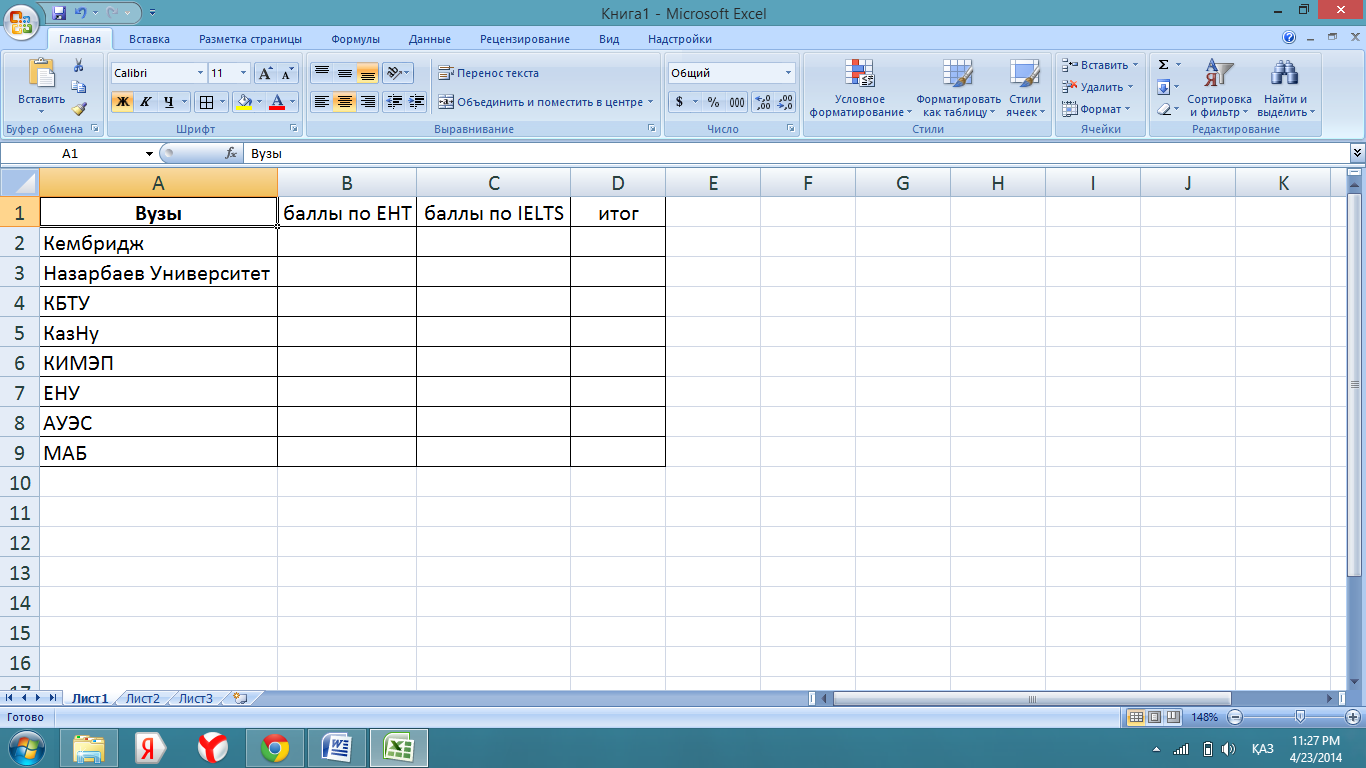Screen dimensions: 1366x768
Task: Select cell containing Назарбаев Университет
Action: click(158, 272)
